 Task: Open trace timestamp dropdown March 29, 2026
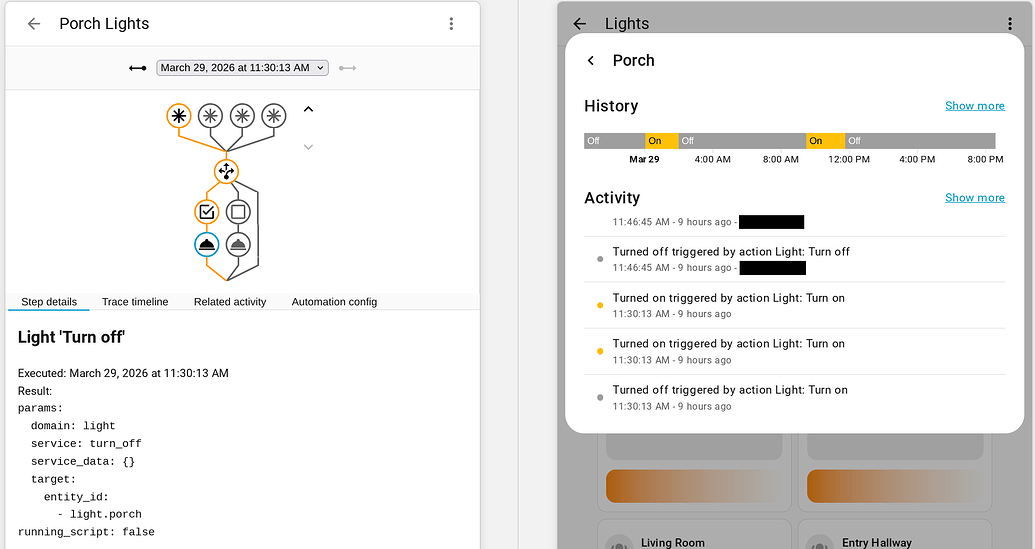[242, 68]
